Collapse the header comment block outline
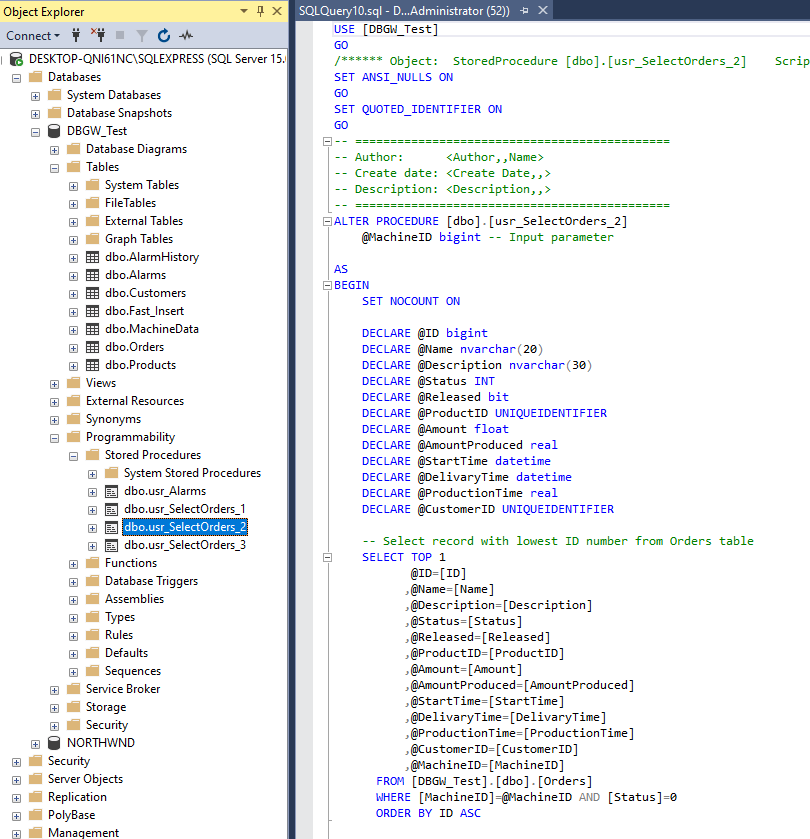The height and width of the screenshot is (839, 810). coord(327,141)
